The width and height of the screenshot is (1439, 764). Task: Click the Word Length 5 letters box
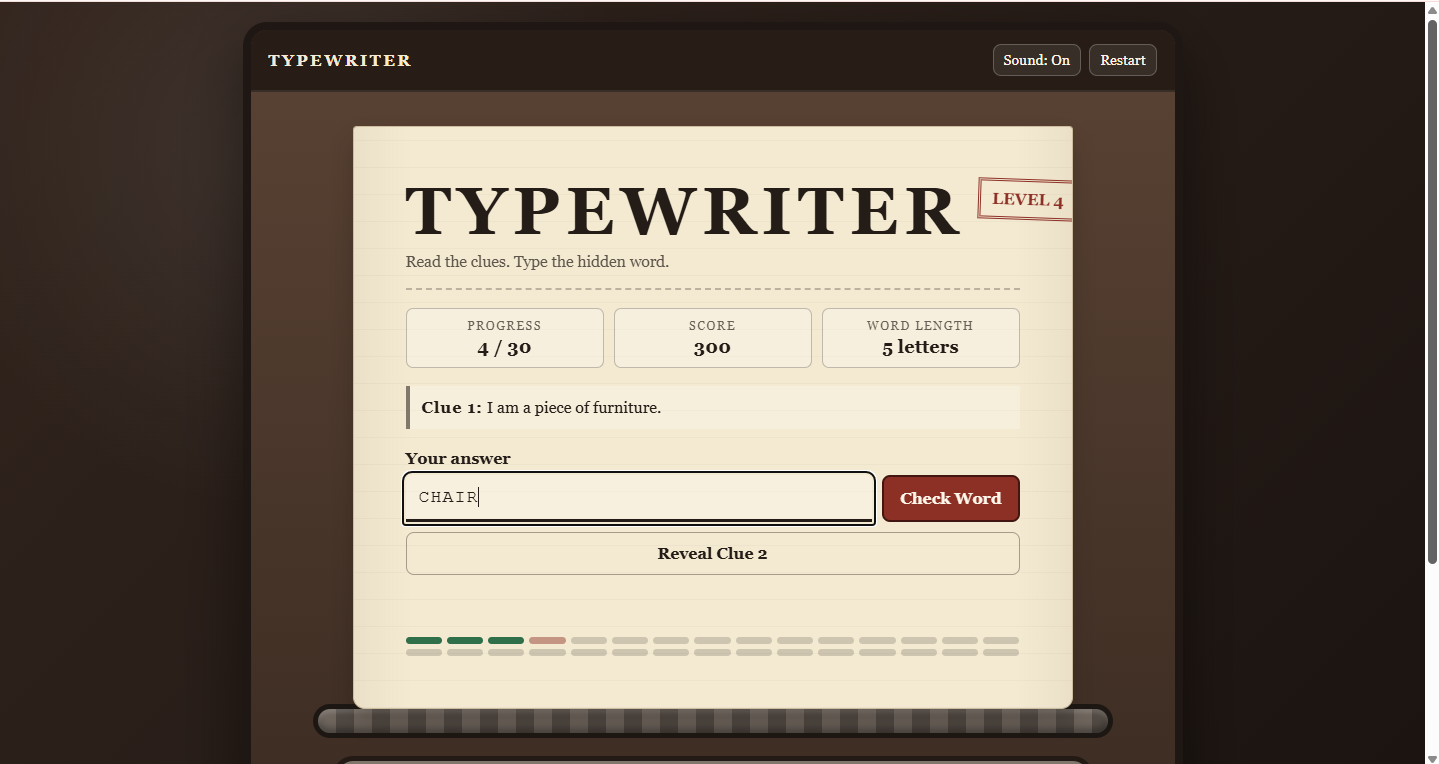pos(921,338)
